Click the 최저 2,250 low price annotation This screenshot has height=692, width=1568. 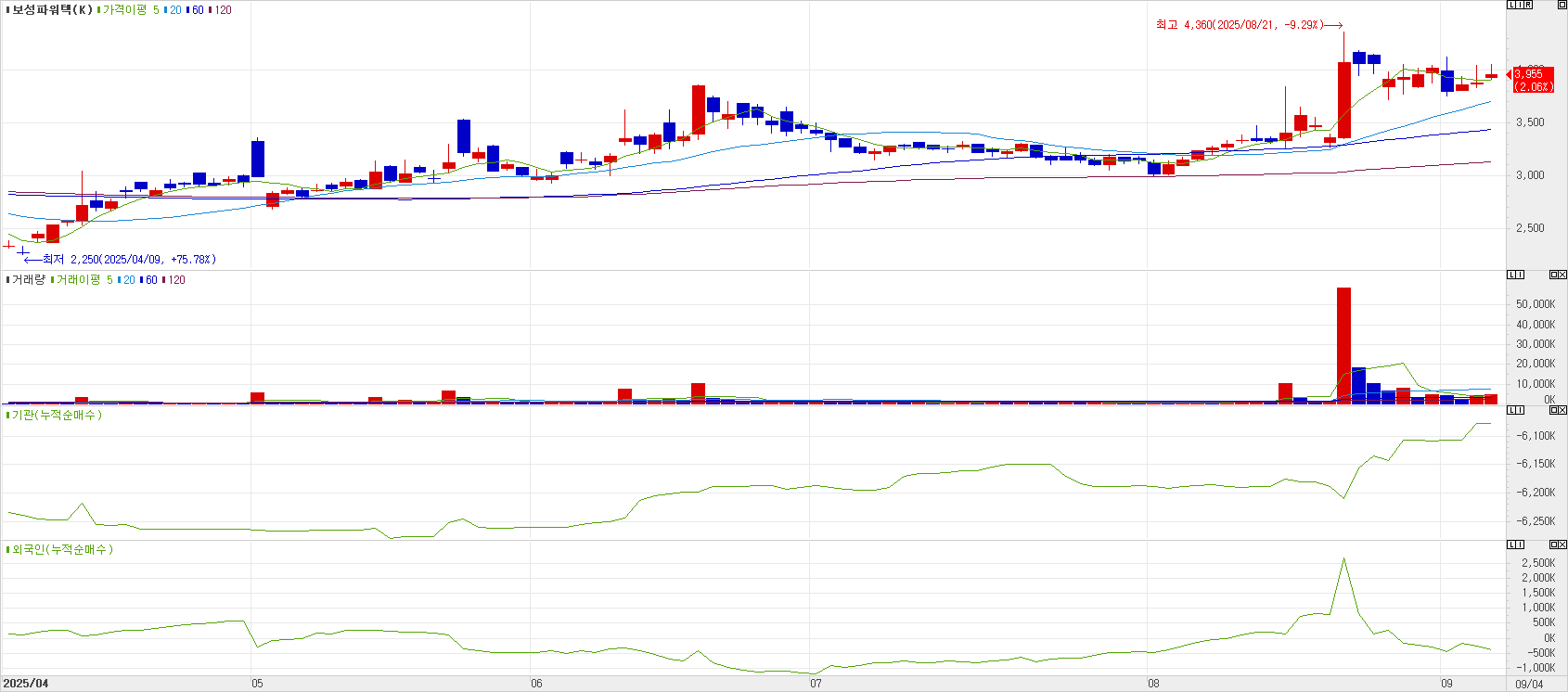120,260
